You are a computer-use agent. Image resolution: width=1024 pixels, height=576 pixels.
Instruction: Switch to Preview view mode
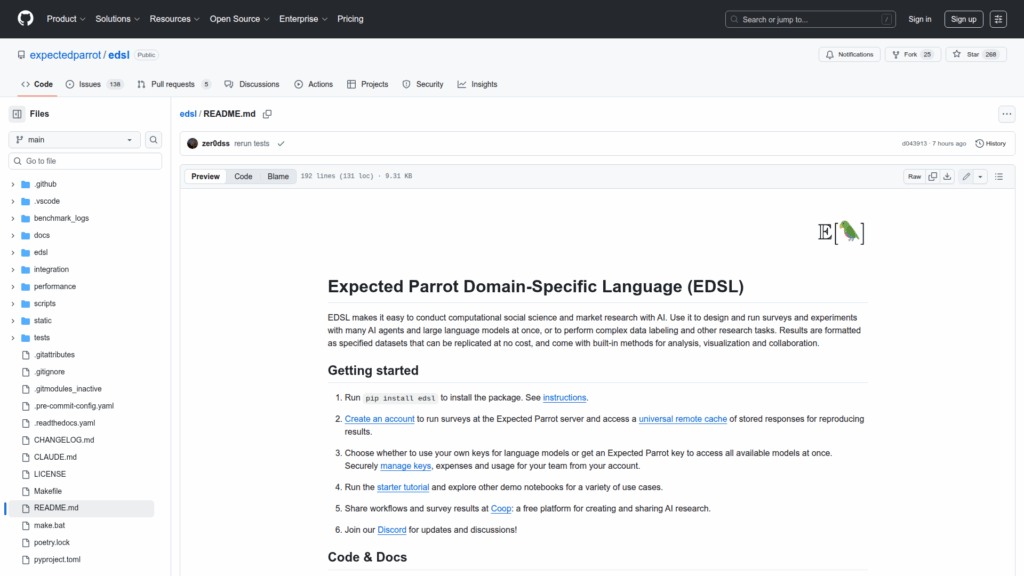(205, 176)
